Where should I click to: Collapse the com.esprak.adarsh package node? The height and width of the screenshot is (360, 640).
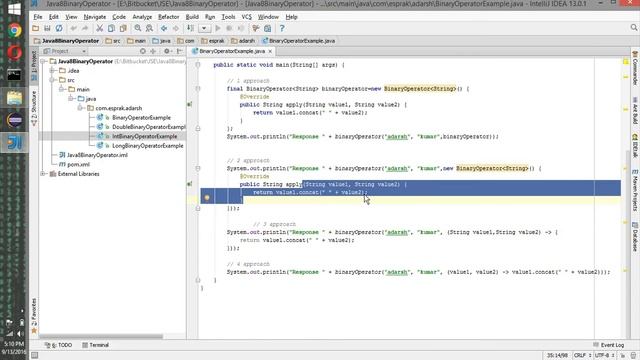(80, 108)
